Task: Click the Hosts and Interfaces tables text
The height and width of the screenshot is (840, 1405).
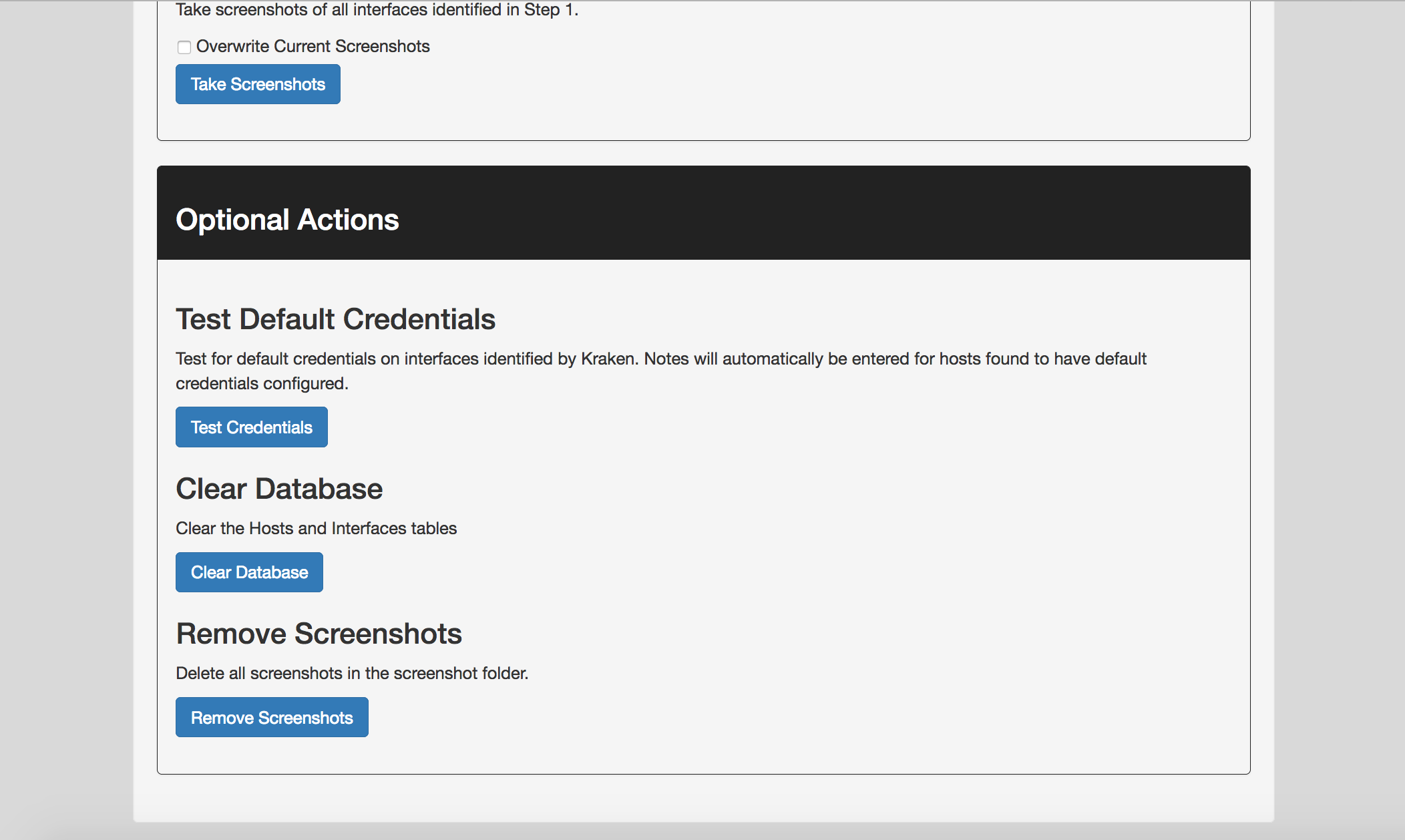Action: (316, 528)
